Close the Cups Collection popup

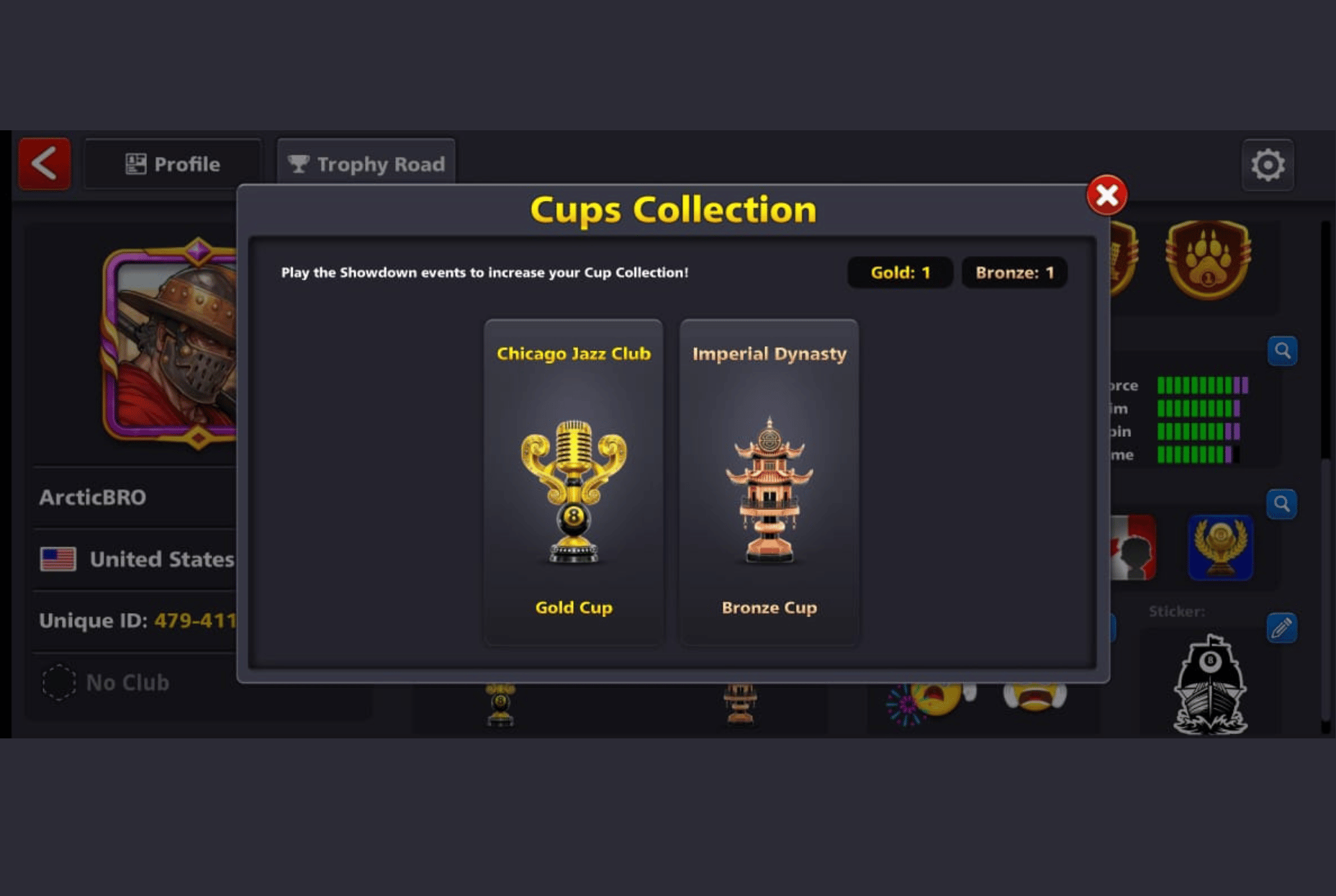1106,195
